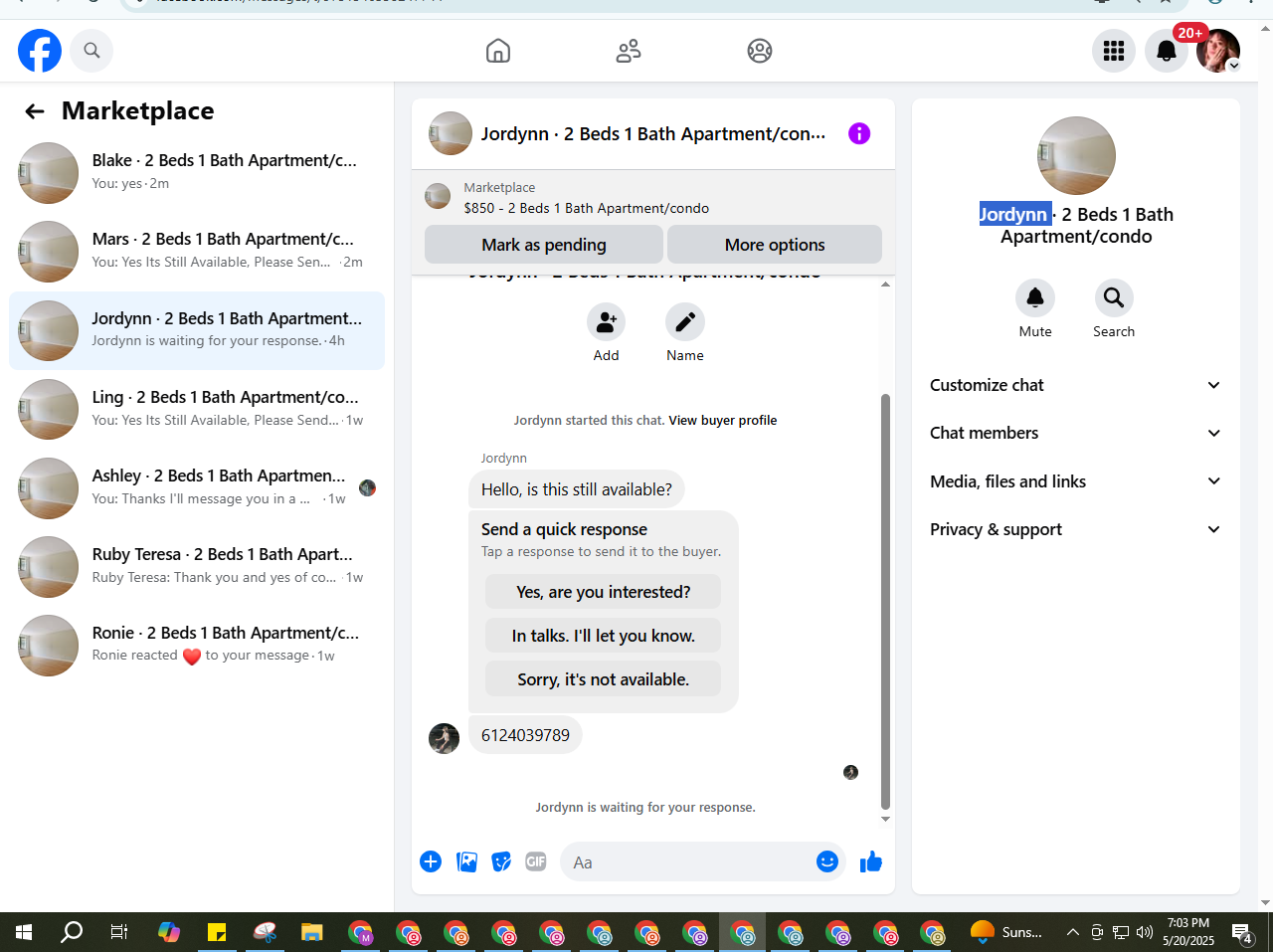Open the emoji smiley picker
This screenshot has width=1273, height=952.
click(x=827, y=861)
